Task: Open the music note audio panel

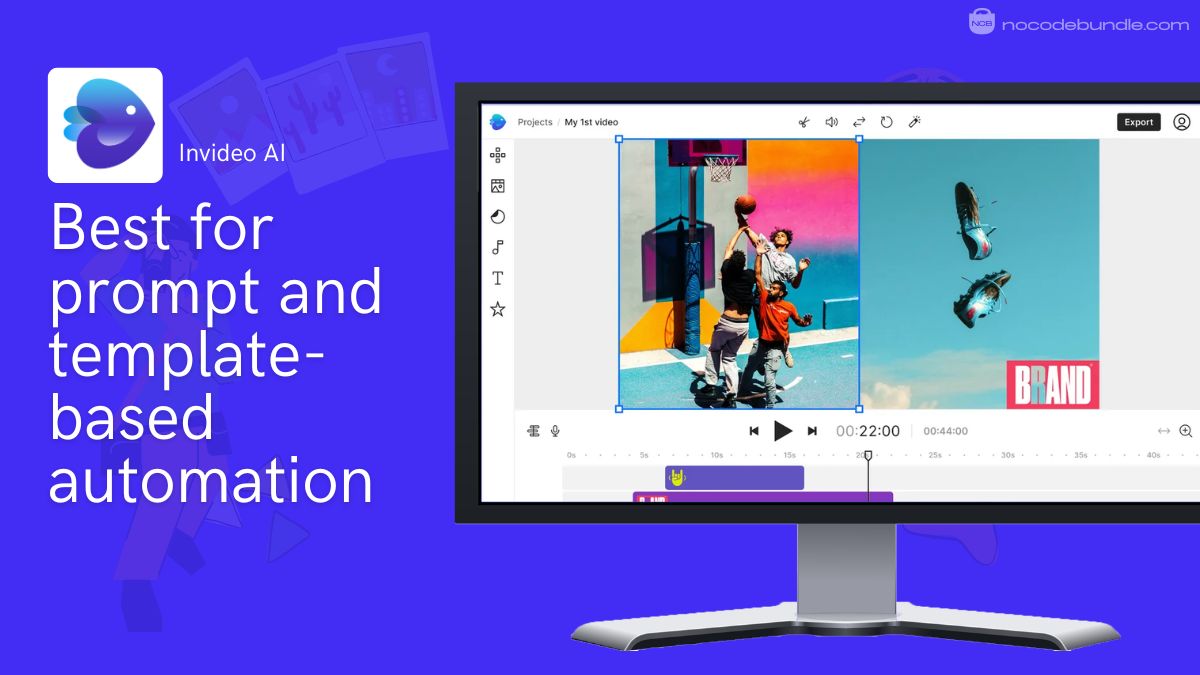Action: 497,248
